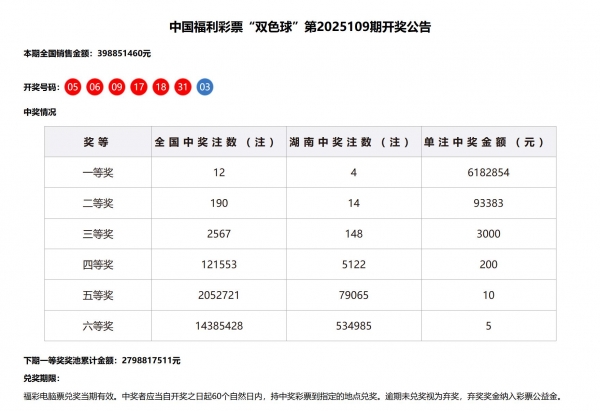
Task: Click Hunan fourth prize count 5122
Action: coord(354,264)
